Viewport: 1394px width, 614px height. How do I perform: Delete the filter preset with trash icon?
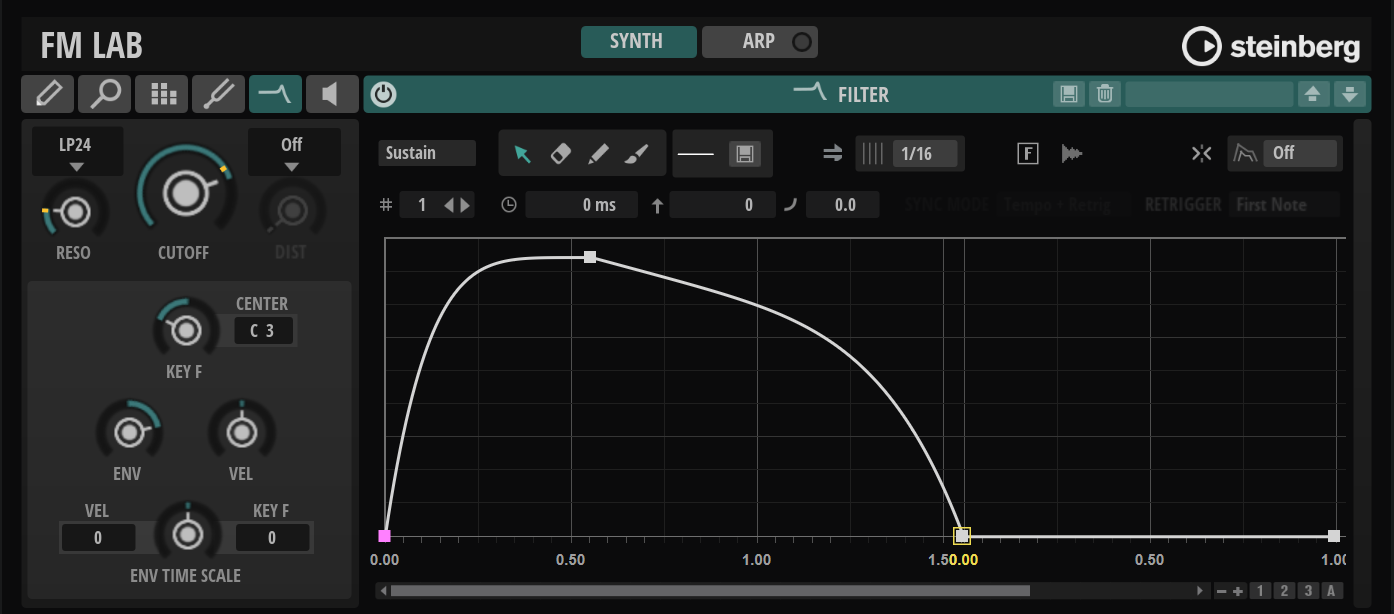coord(1104,94)
